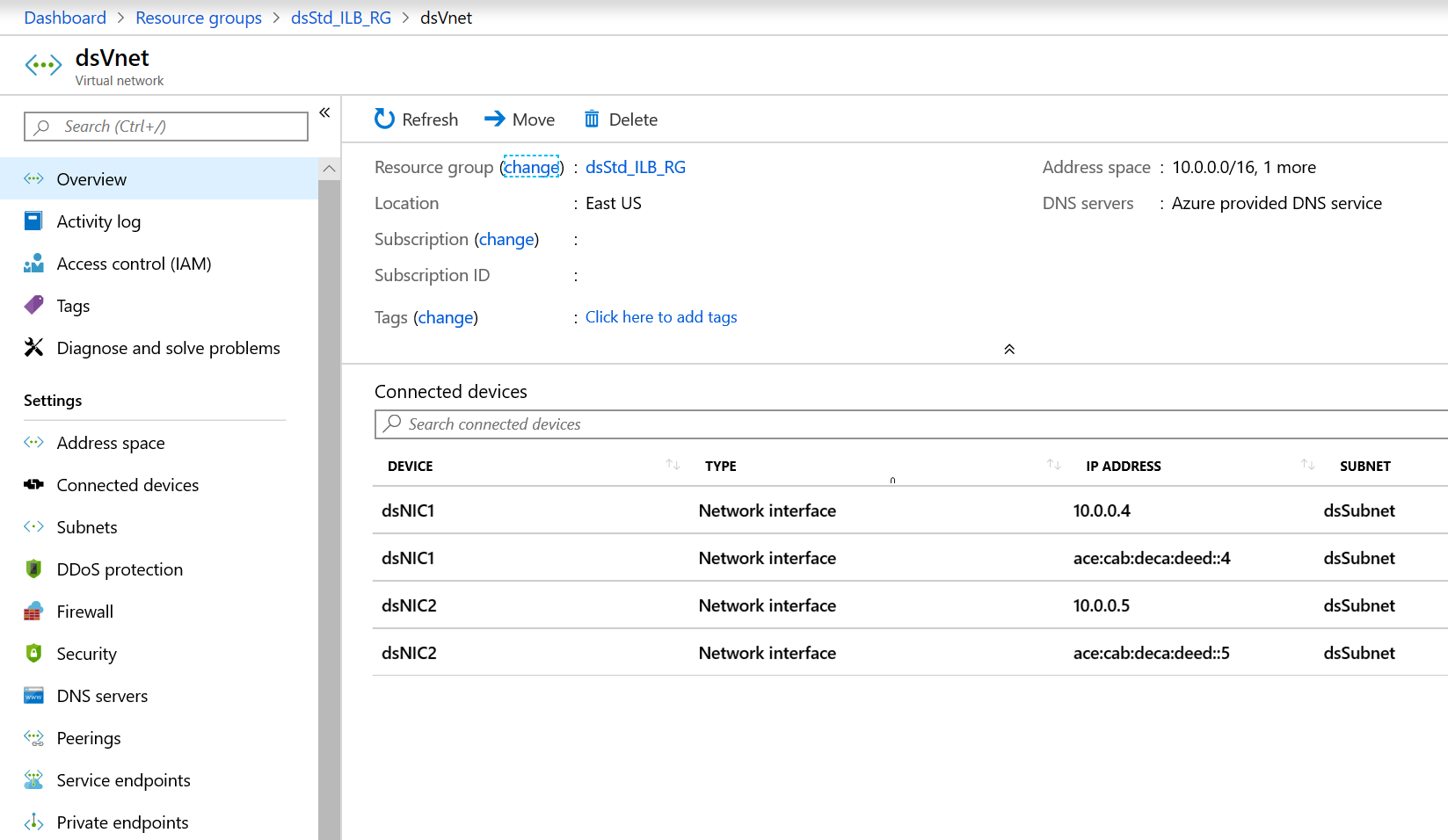Click the Search connected devices field
Image resolution: width=1448 pixels, height=840 pixels.
pyautogui.click(x=615, y=424)
